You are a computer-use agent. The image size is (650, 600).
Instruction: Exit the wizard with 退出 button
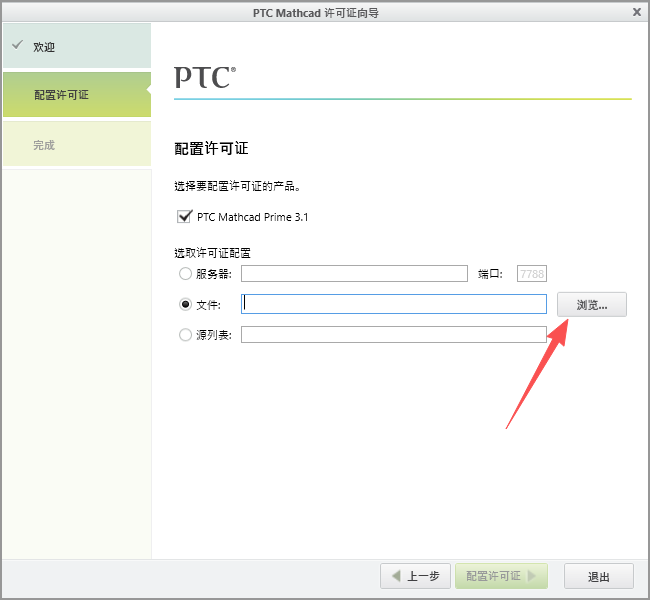pos(599,576)
